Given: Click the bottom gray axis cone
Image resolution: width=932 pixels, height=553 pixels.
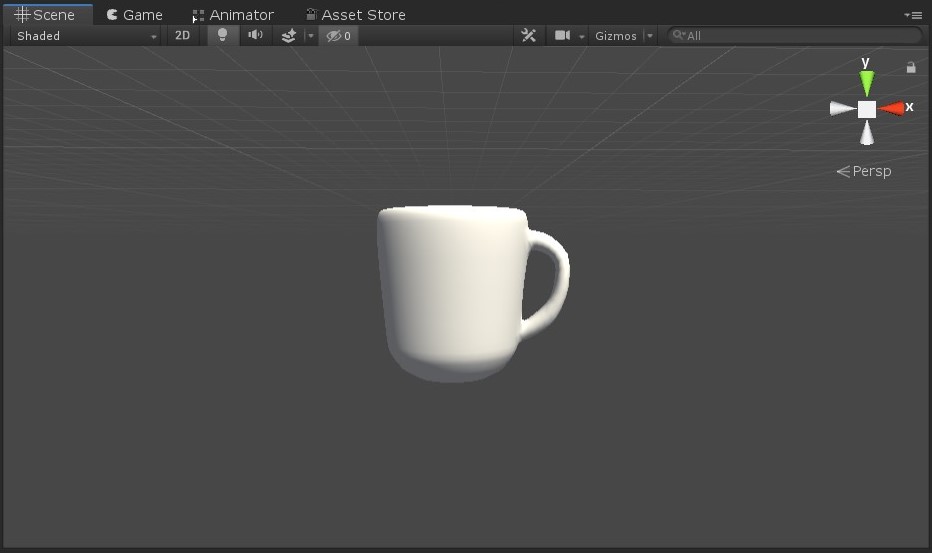Looking at the screenshot, I should pyautogui.click(x=867, y=133).
